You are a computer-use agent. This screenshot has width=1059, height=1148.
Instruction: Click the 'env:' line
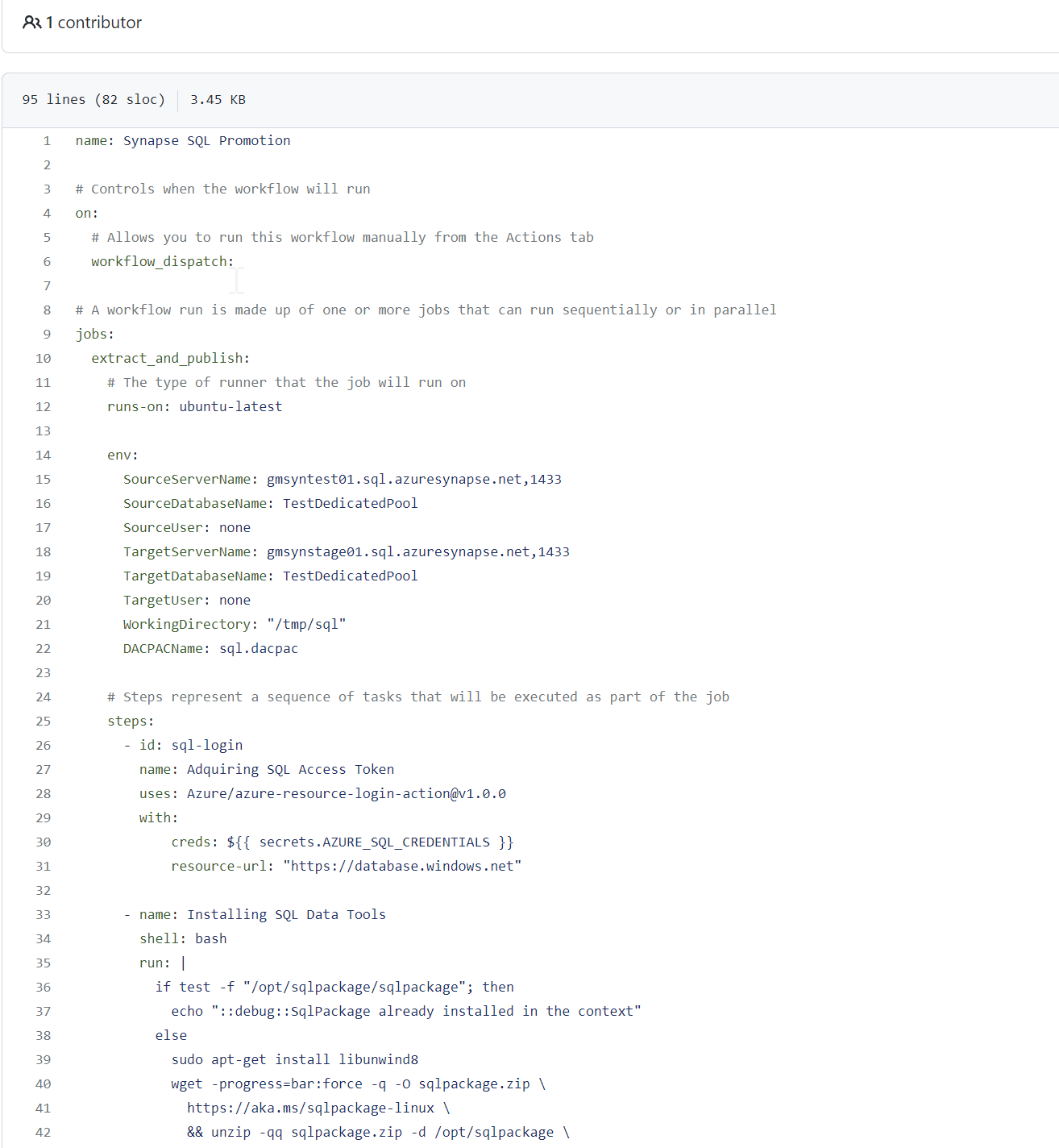pos(123,455)
